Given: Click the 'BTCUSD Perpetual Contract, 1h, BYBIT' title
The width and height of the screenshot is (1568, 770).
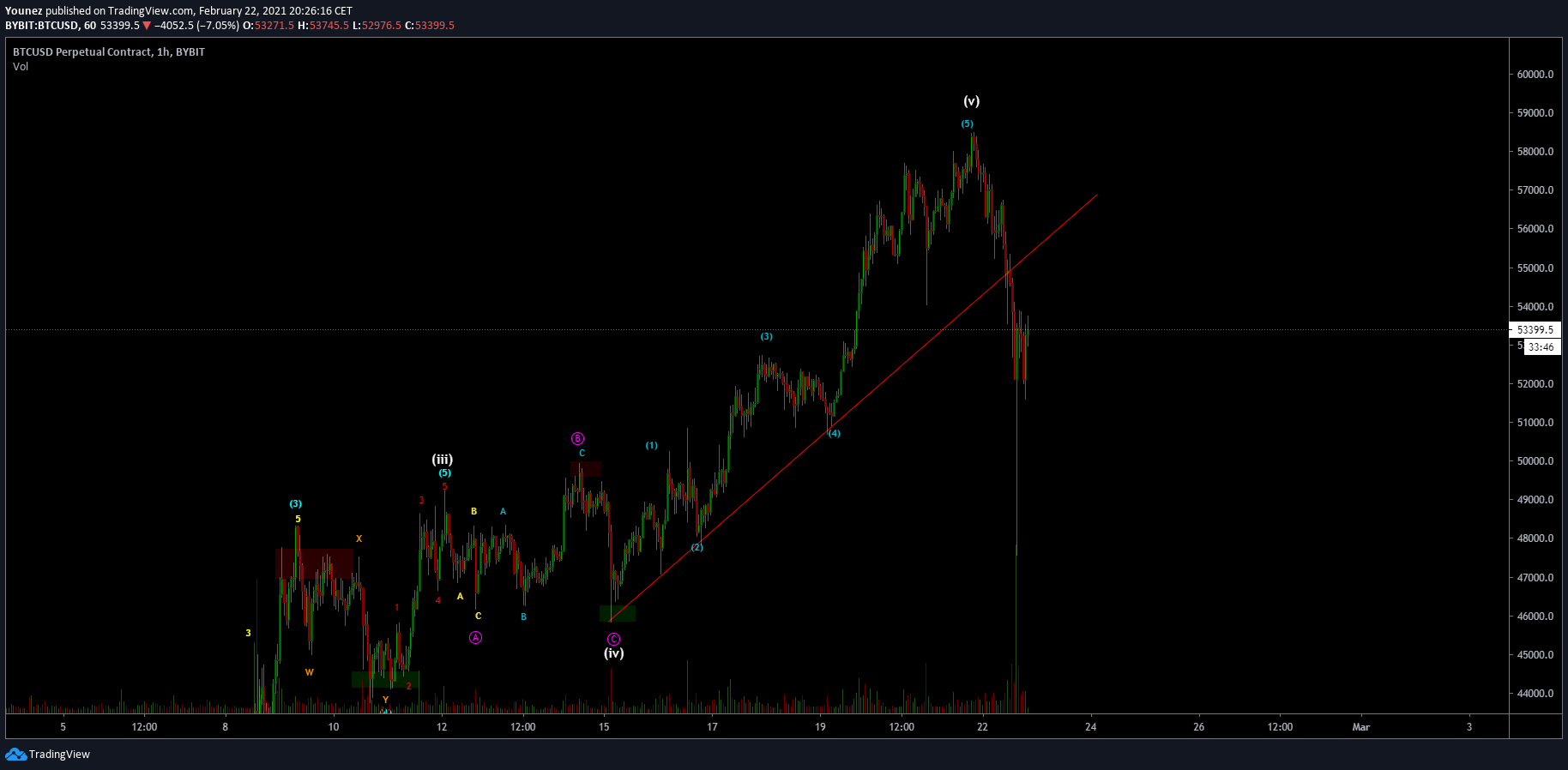Looking at the screenshot, I should tap(109, 52).
